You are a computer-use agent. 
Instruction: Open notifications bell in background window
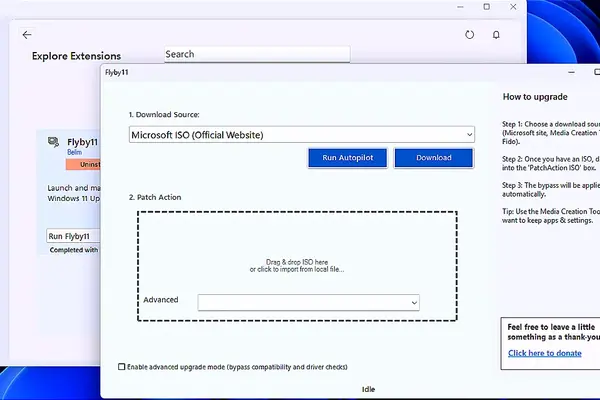[496, 35]
